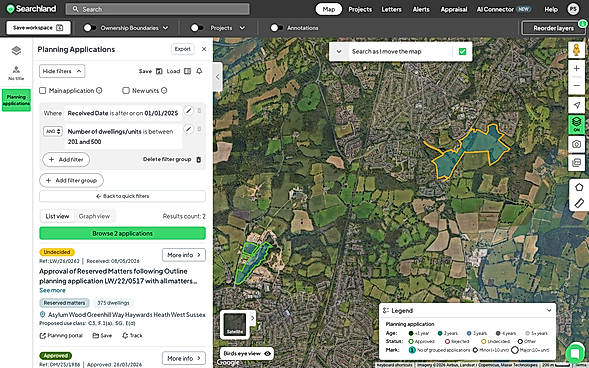The height and width of the screenshot is (368, 589).
Task: Click Add filter group button
Action: [71, 180]
